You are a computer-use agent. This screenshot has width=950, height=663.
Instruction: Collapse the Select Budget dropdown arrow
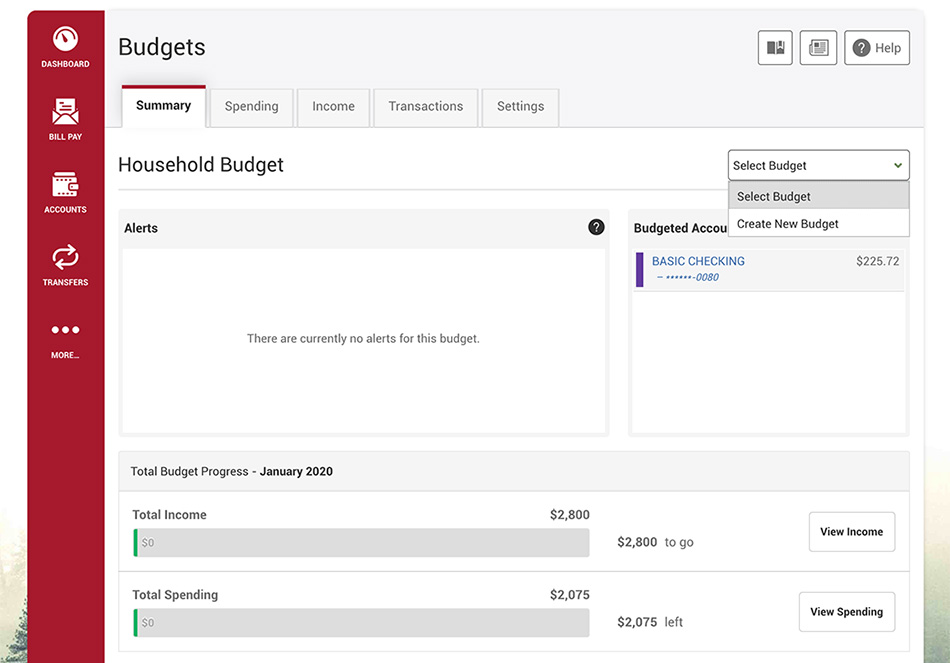pyautogui.click(x=897, y=165)
